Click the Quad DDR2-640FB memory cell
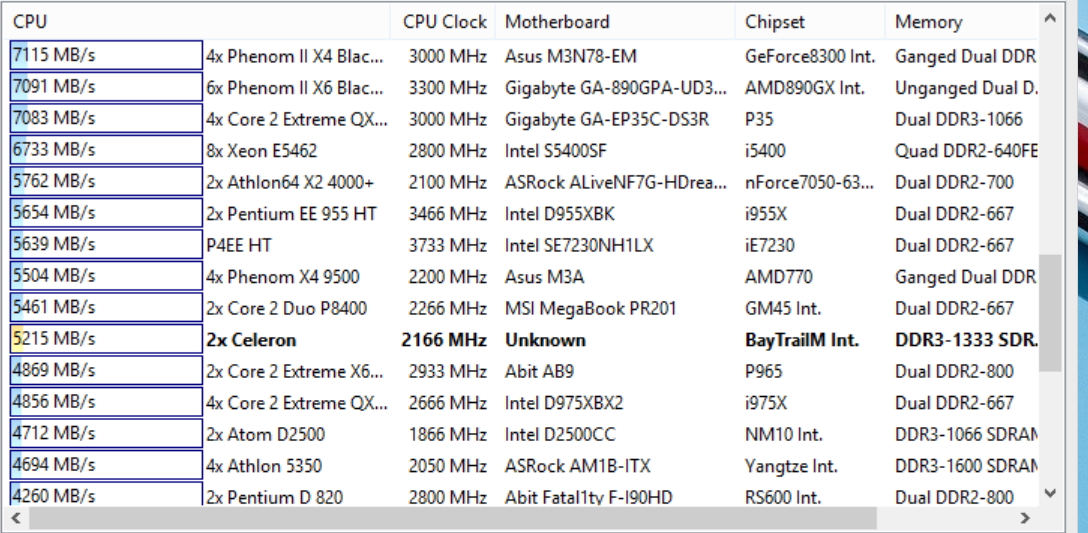 tap(967, 151)
